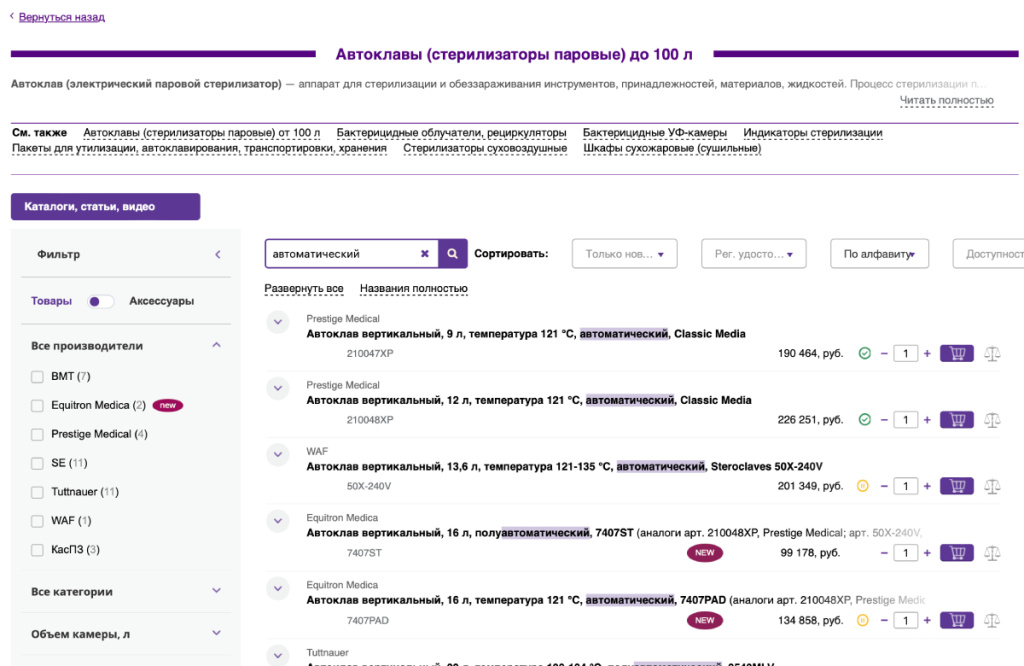This screenshot has width=1024, height=666.
Task: Click the yellow availability icon for 7407PAD
Action: tap(863, 620)
